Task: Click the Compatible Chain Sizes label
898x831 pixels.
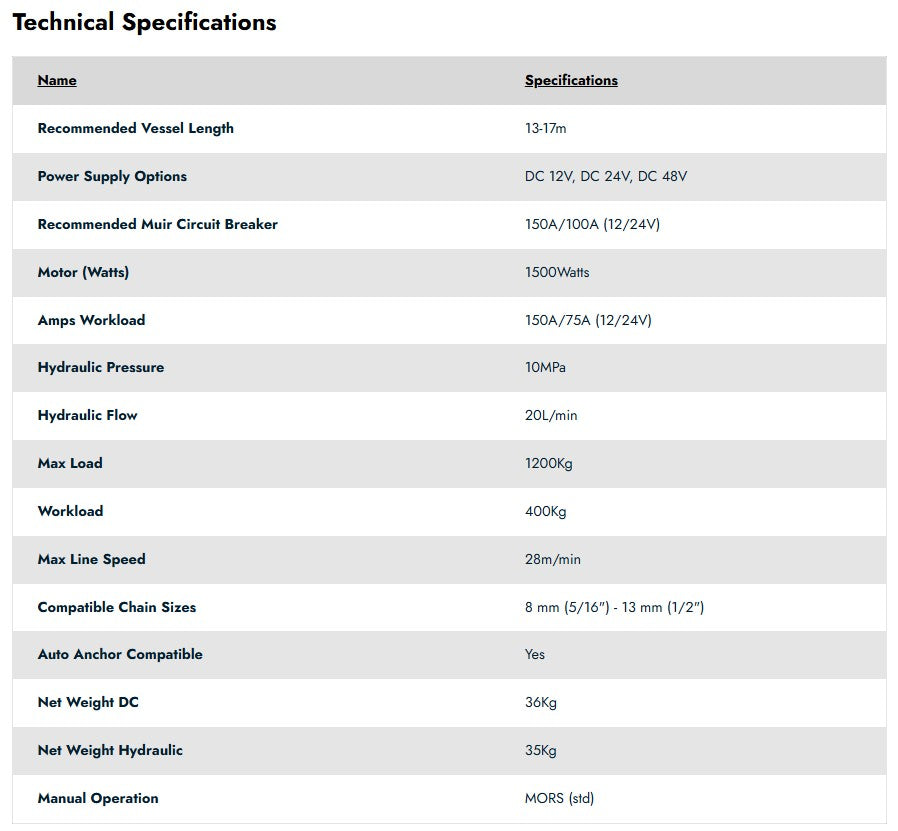Action: click(x=117, y=607)
